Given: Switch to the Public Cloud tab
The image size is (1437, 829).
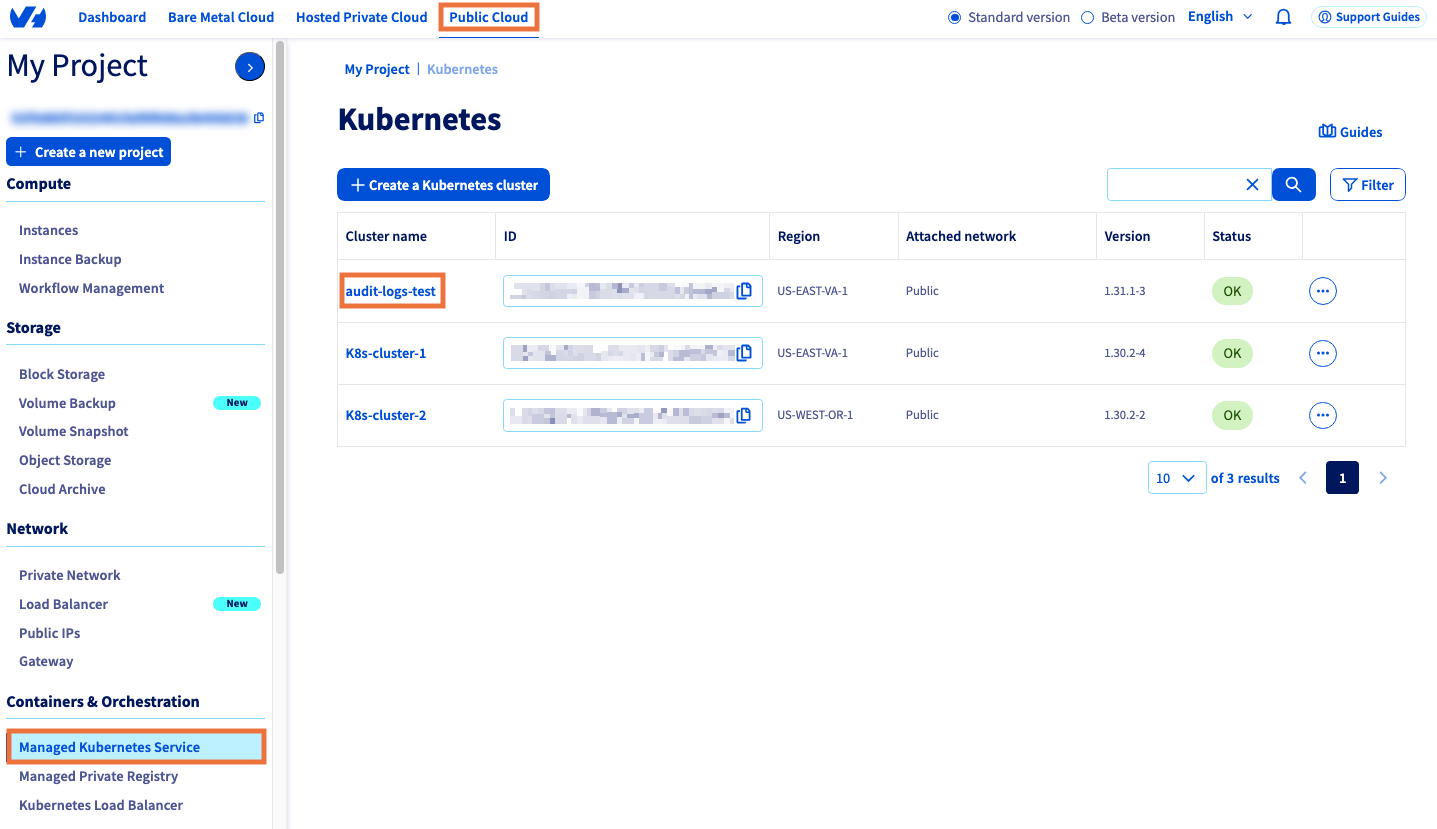Looking at the screenshot, I should (x=488, y=17).
